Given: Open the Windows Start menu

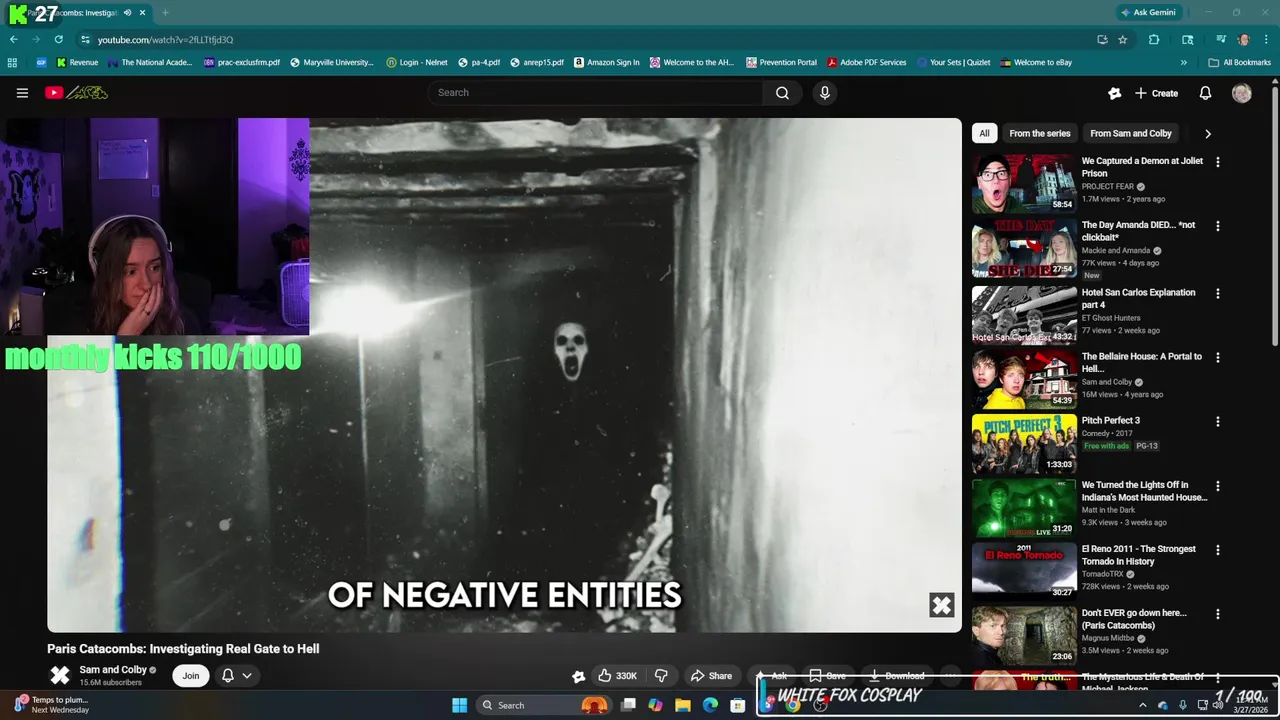Looking at the screenshot, I should 459,705.
